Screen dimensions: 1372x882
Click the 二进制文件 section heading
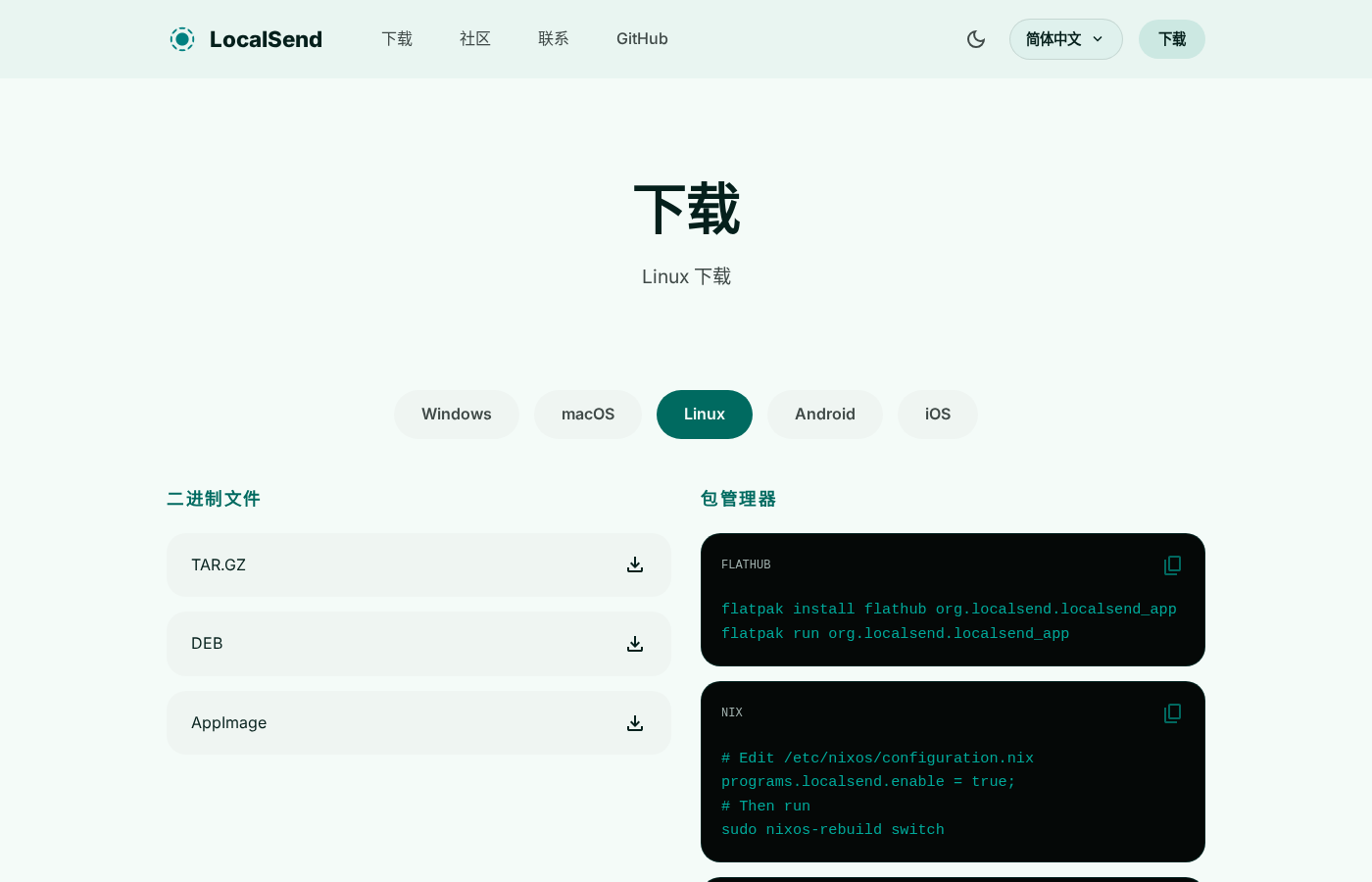pos(214,499)
